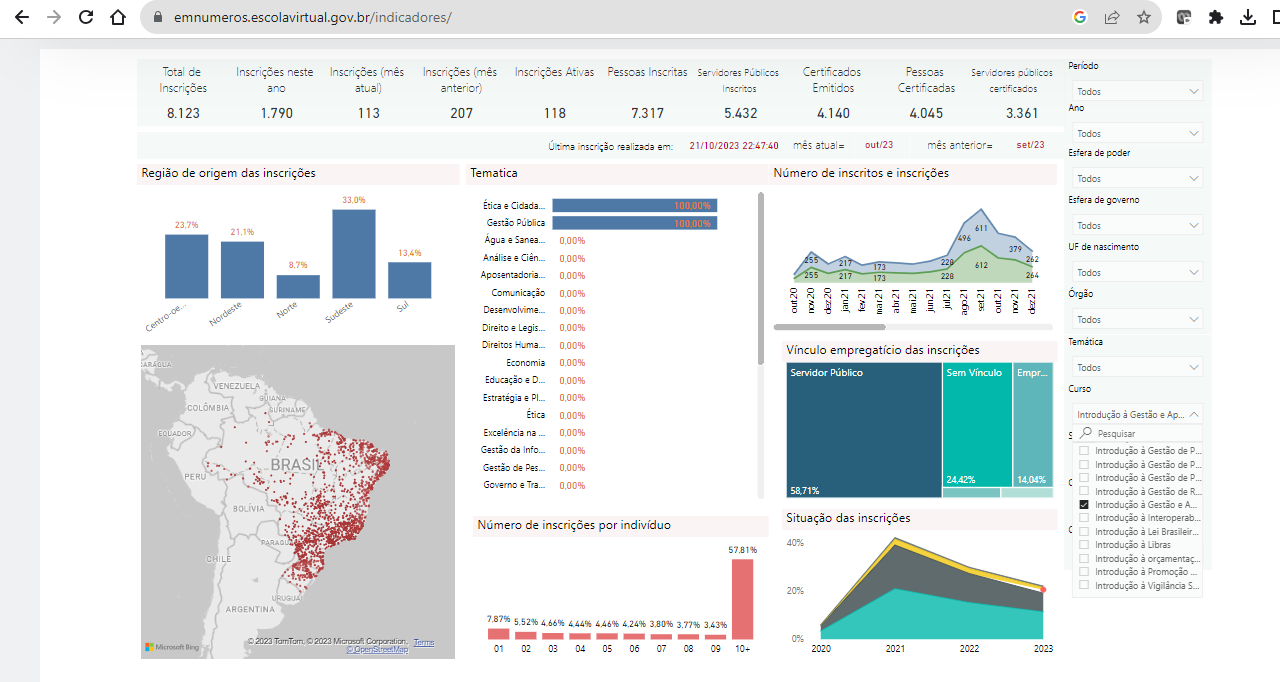Image resolution: width=1280 pixels, height=682 pixels.
Task: Go to the browser home page icon
Action: tap(118, 18)
